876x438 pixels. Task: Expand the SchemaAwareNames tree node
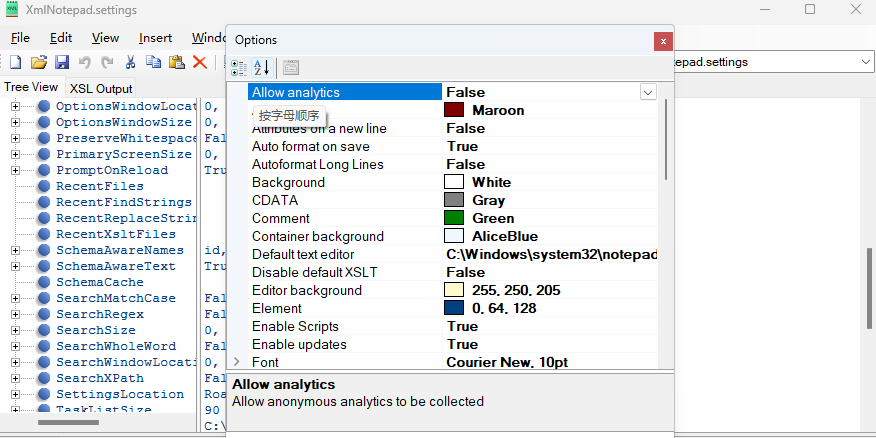click(x=16, y=250)
